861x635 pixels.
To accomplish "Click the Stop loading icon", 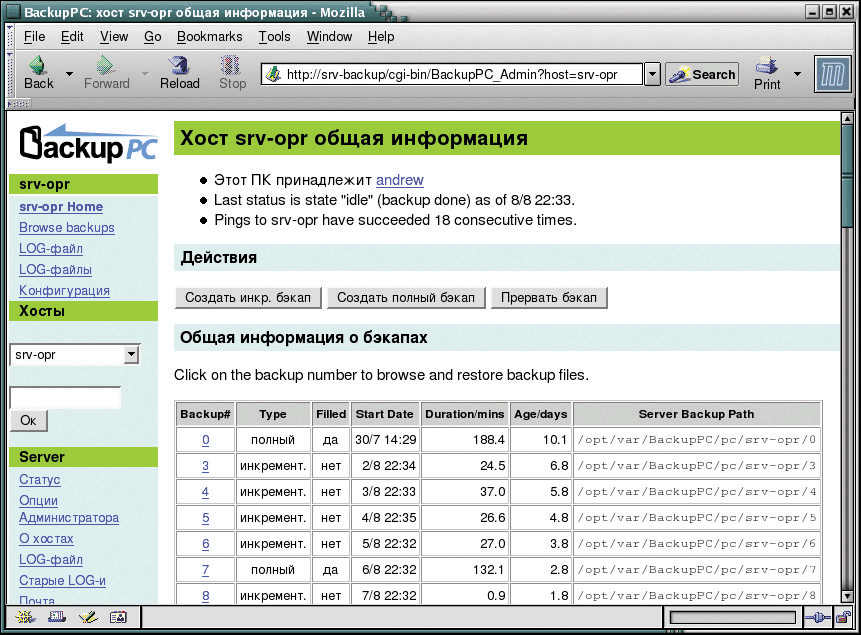I will point(232,72).
